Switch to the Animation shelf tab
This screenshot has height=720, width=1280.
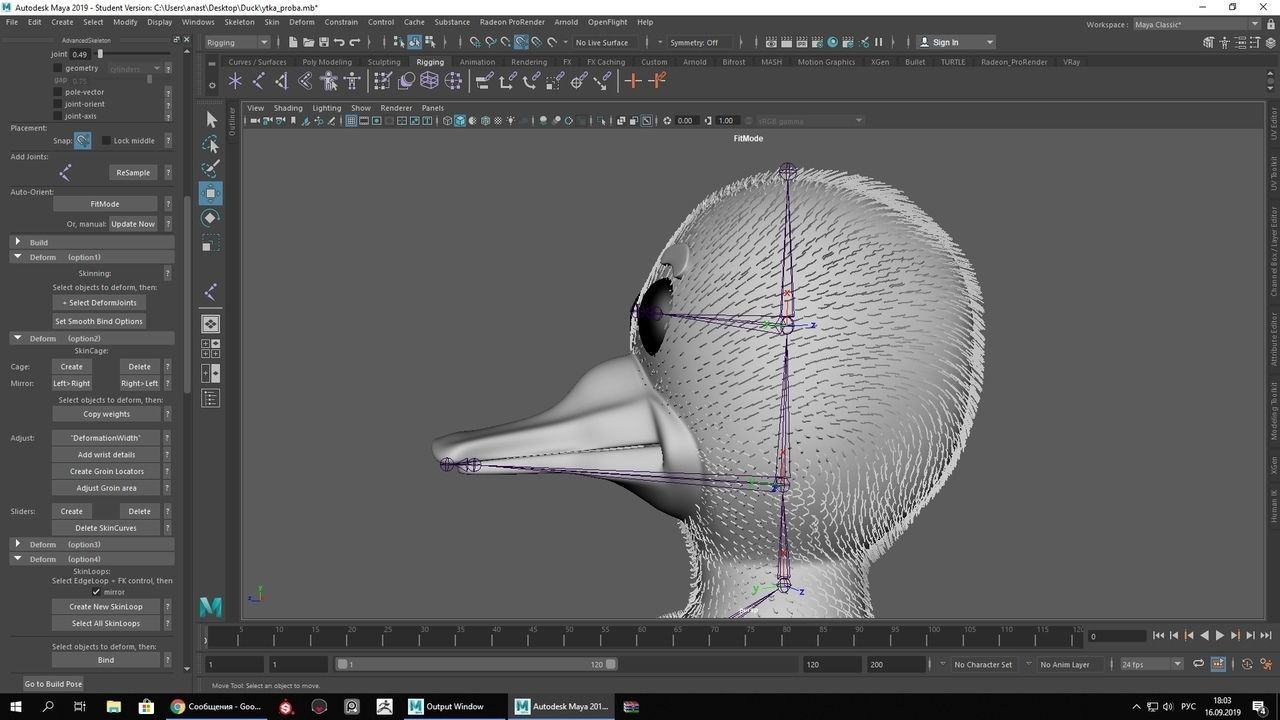click(477, 62)
